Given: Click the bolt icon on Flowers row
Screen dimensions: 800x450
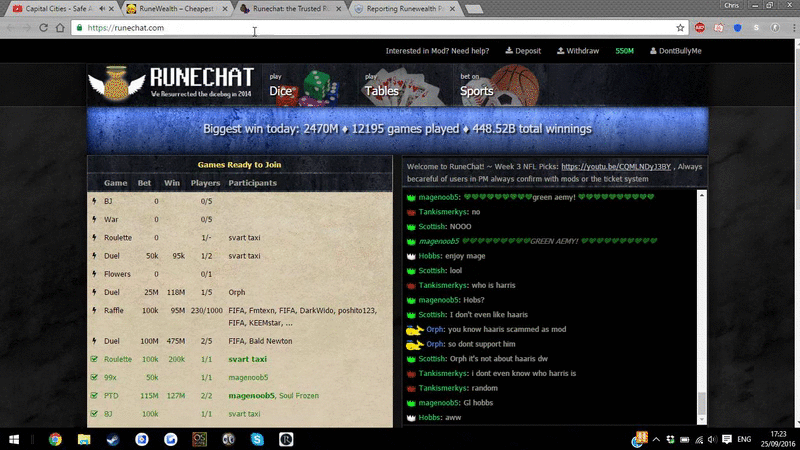Looking at the screenshot, I should (94, 274).
